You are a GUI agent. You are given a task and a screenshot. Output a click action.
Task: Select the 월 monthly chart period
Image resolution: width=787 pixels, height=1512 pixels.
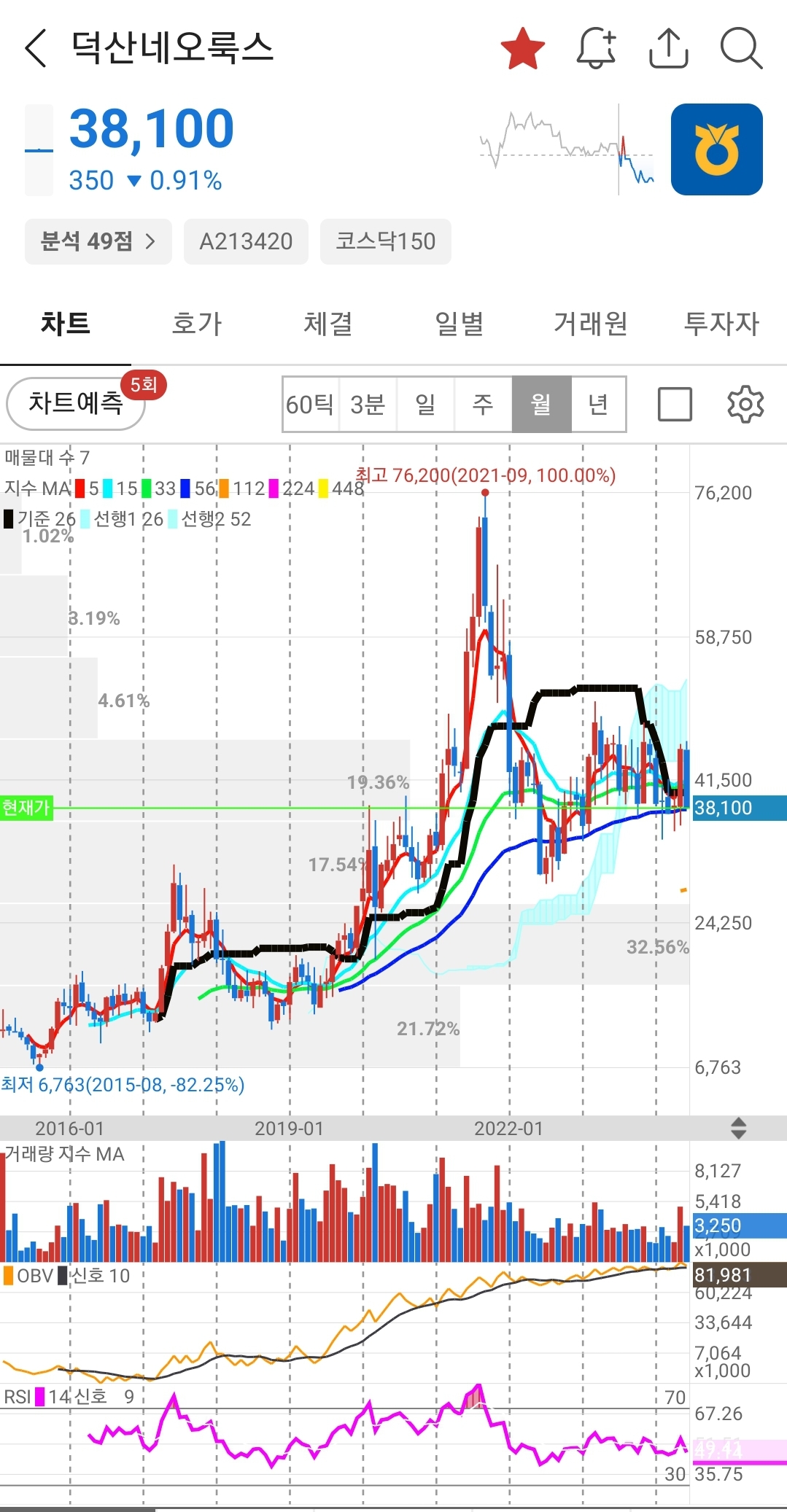tap(541, 405)
